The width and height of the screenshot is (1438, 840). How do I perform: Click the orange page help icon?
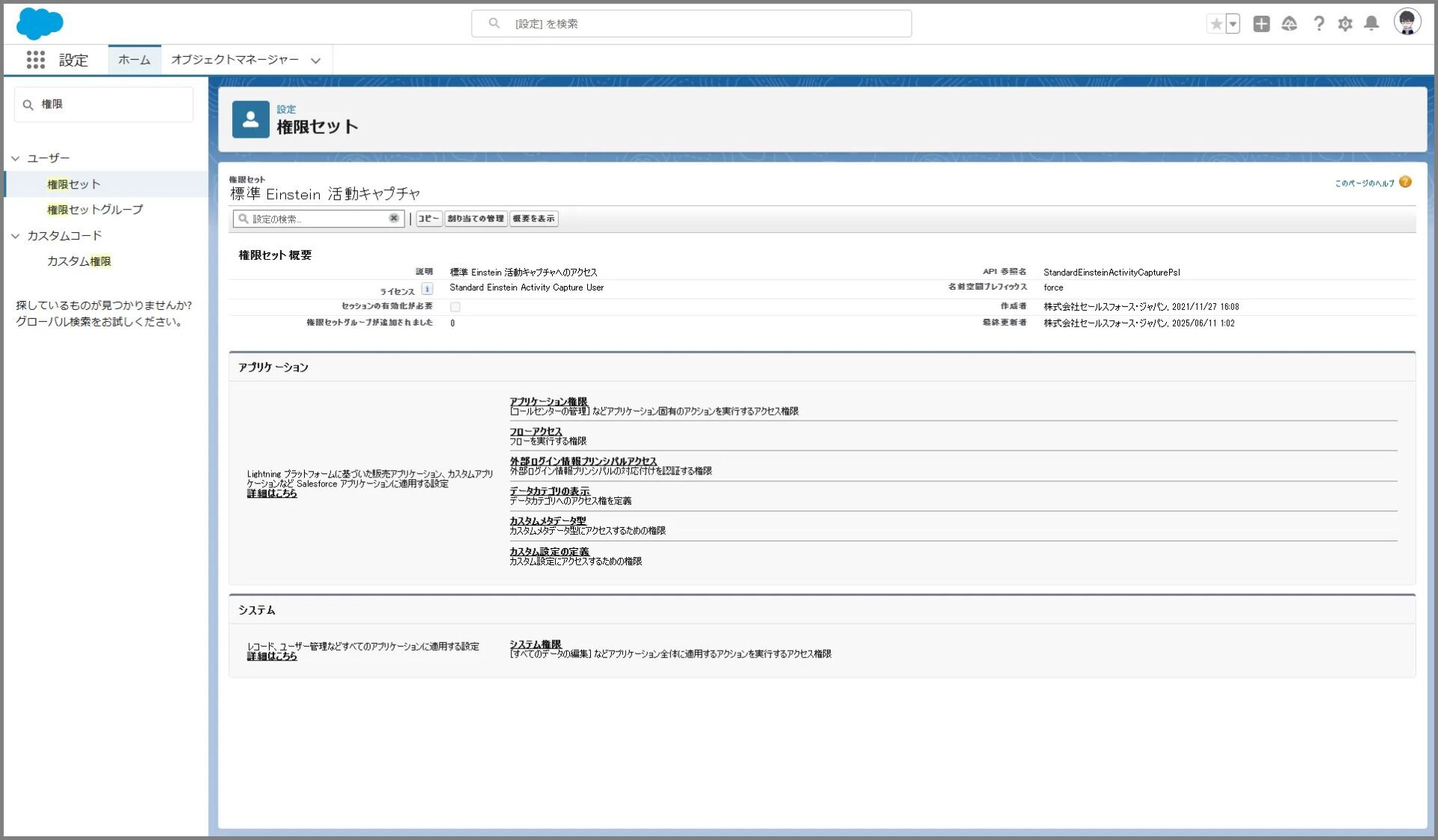(x=1405, y=182)
